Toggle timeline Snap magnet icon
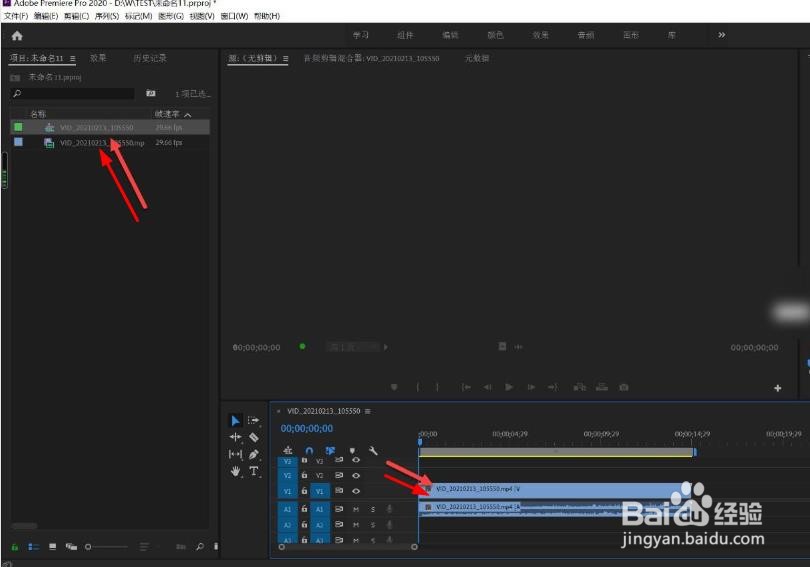 click(309, 451)
